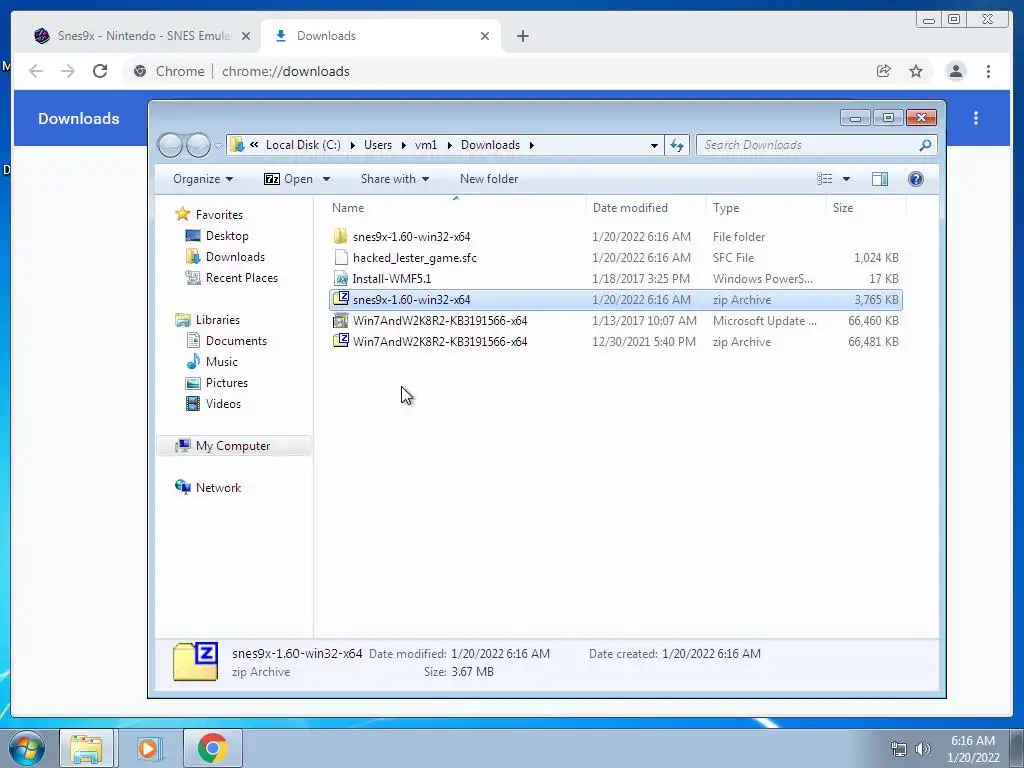Open Chrome's three-dot main menu

tap(988, 71)
